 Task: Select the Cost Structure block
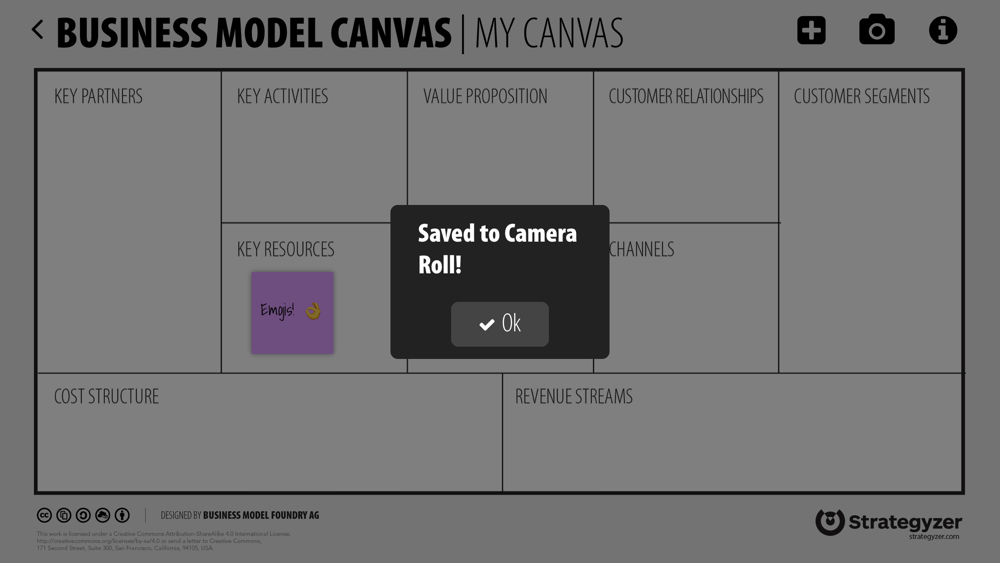270,432
